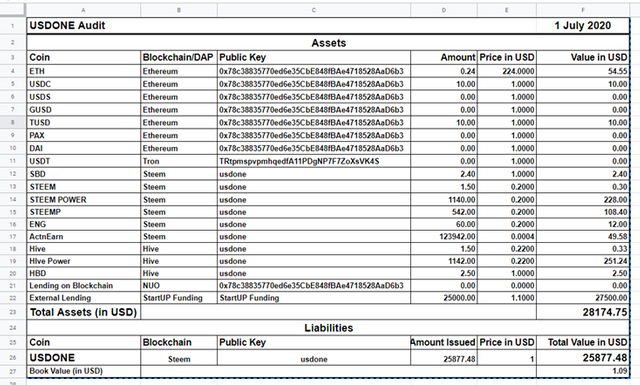
Task: Click the '1 July 2020' date cell
Action: pyautogui.click(x=582, y=26)
